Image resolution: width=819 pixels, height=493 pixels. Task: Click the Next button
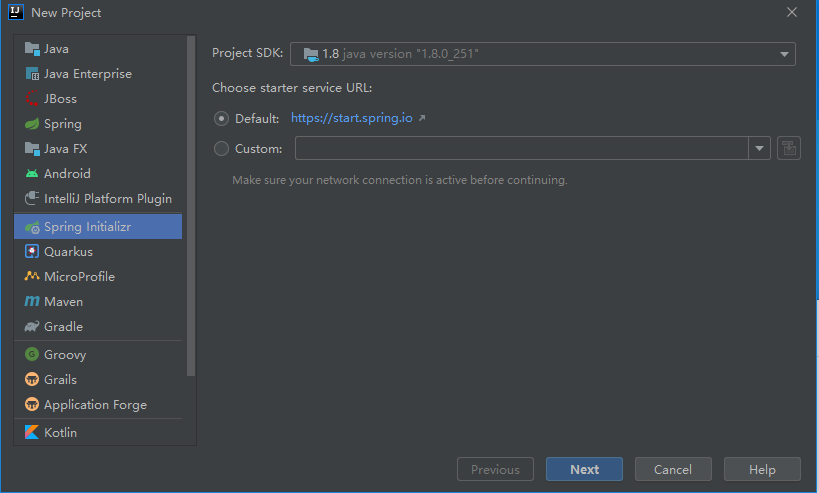tap(584, 469)
